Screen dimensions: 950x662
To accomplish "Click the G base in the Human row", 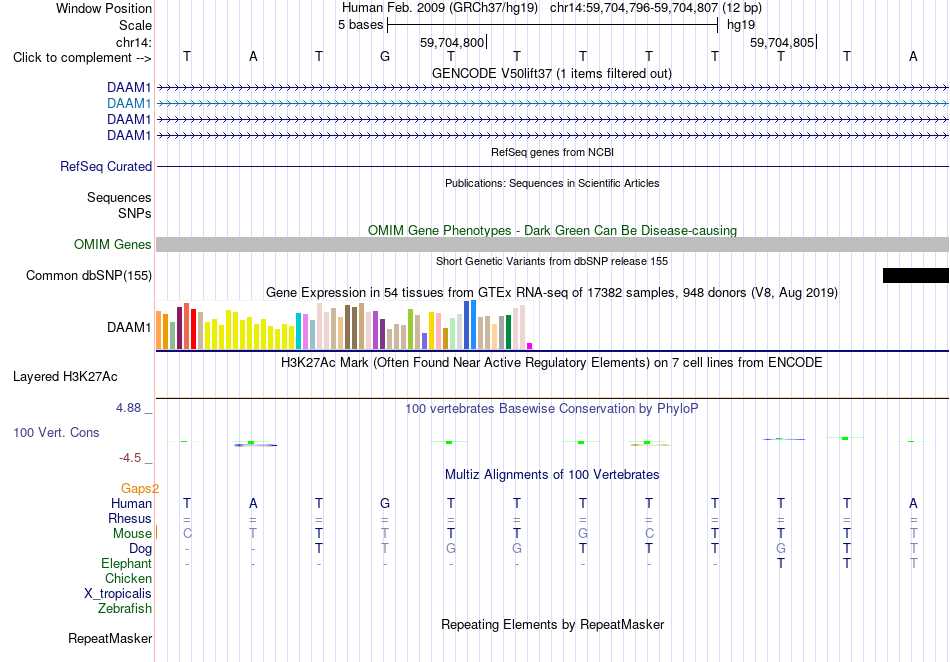I will tap(385, 503).
